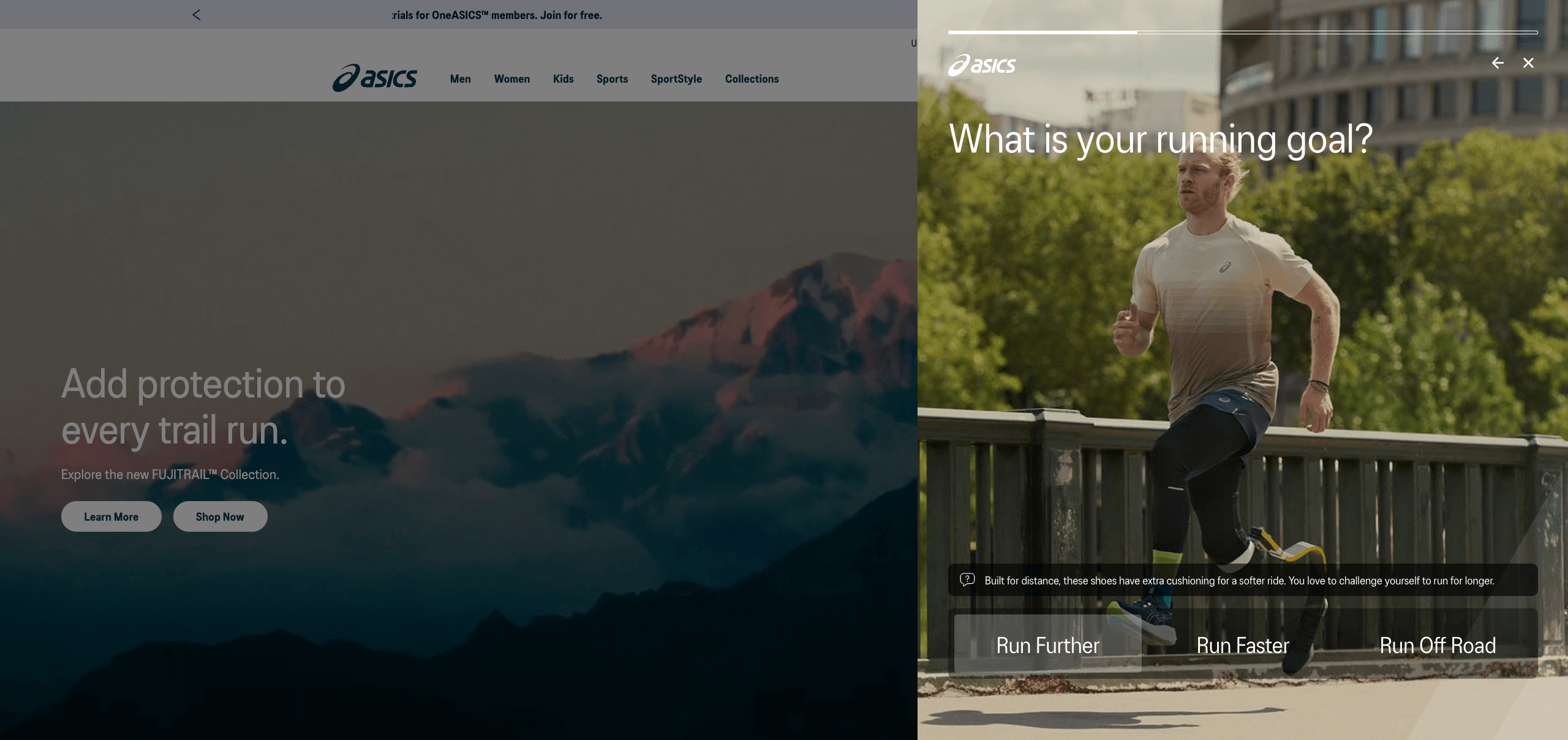Image resolution: width=1568 pixels, height=740 pixels.
Task: Click the question speech bubble hint icon
Action: [x=967, y=580]
